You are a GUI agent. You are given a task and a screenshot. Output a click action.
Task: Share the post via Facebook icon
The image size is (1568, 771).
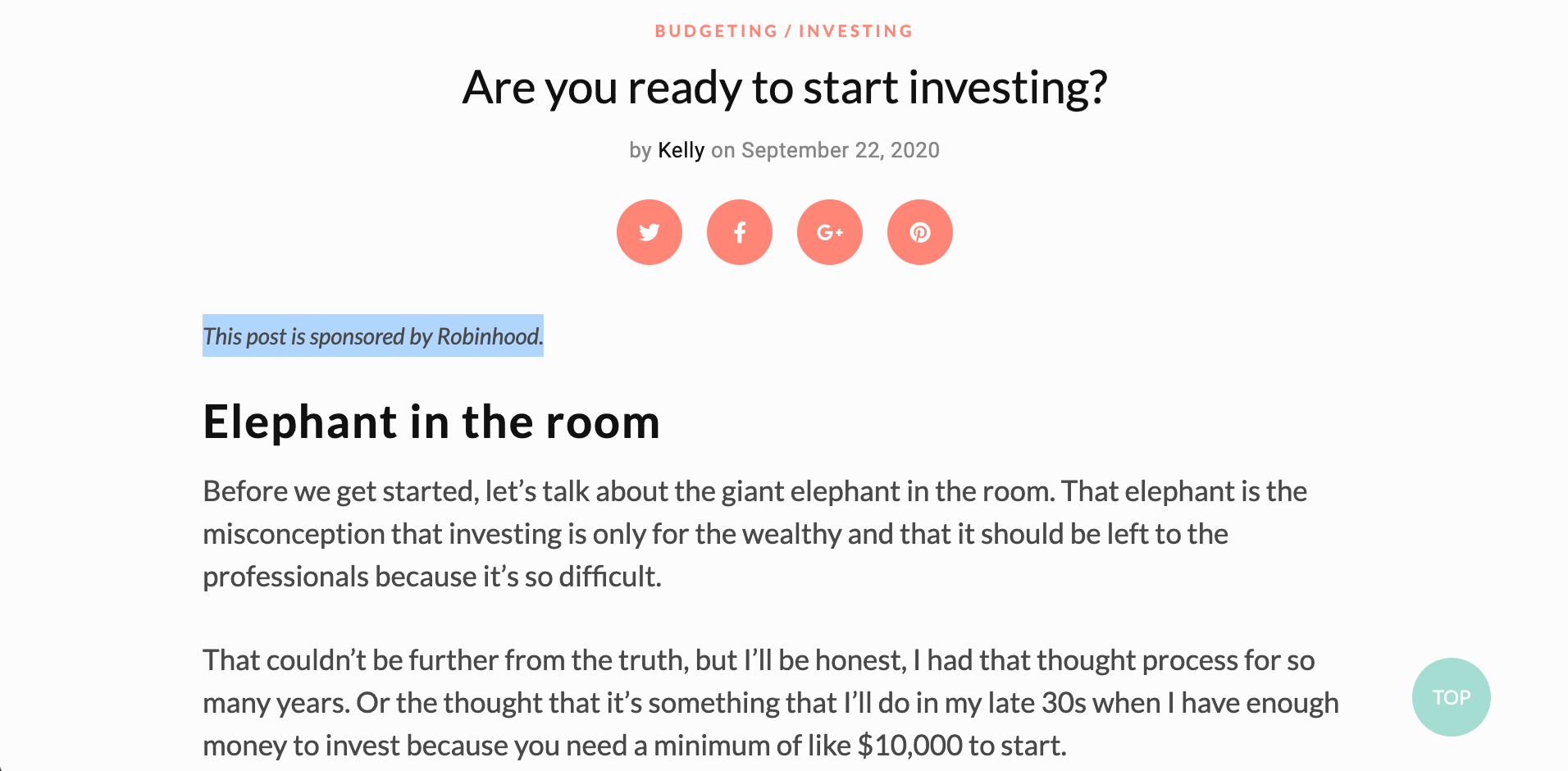pos(739,232)
